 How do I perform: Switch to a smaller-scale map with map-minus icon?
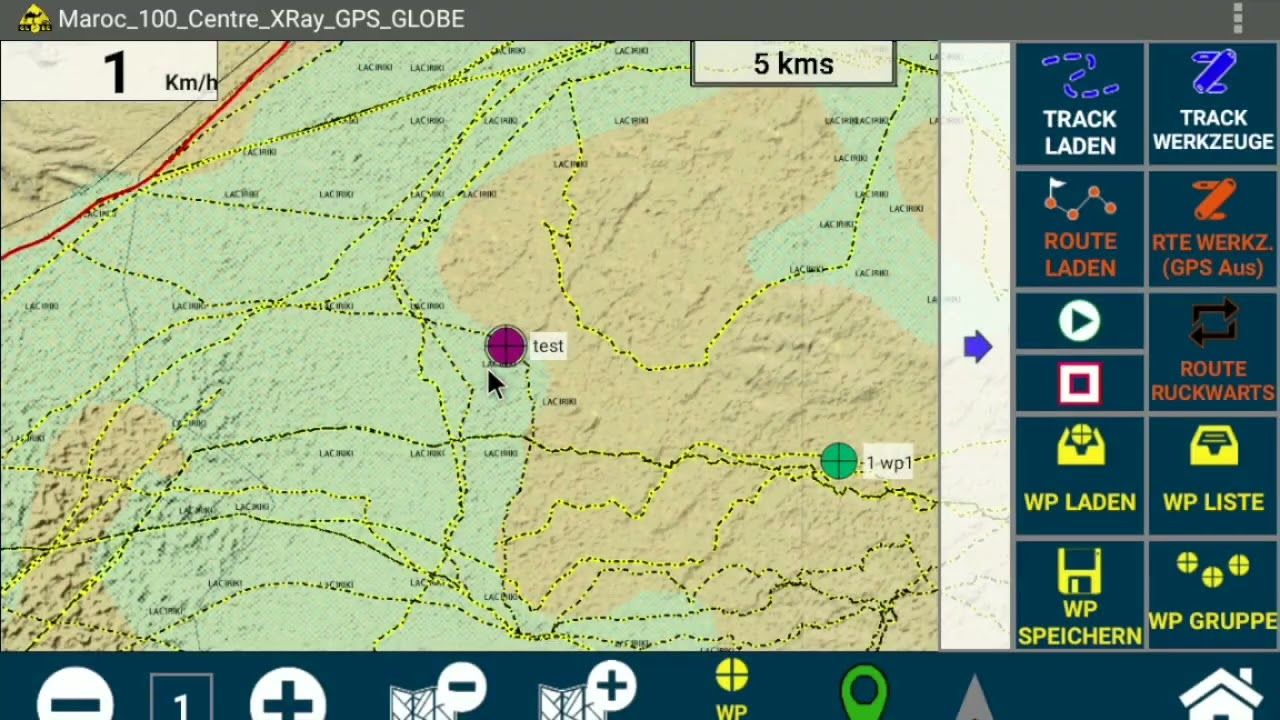pyautogui.click(x=438, y=692)
